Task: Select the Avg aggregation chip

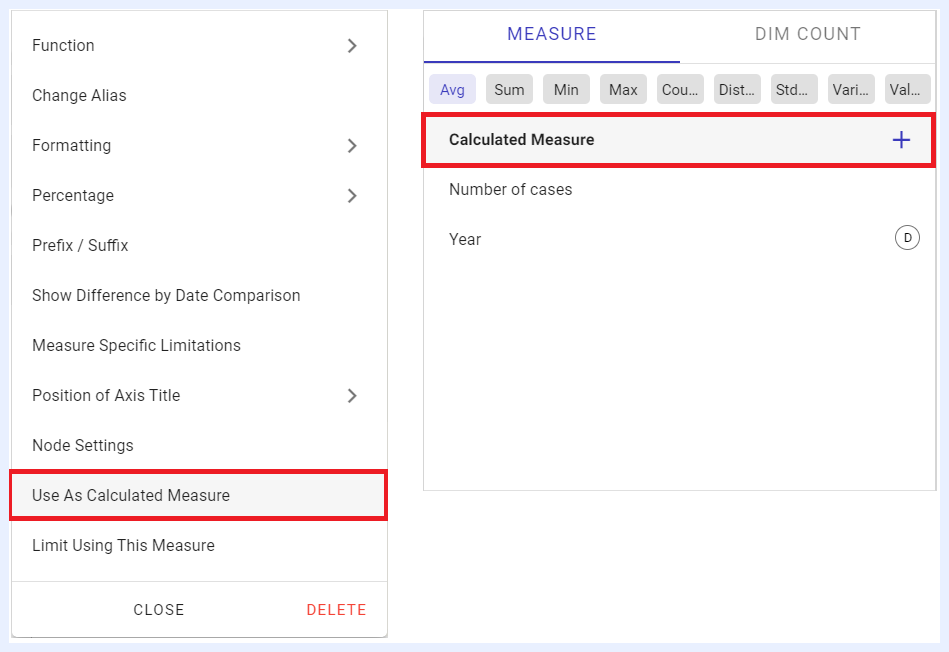Action: [452, 90]
